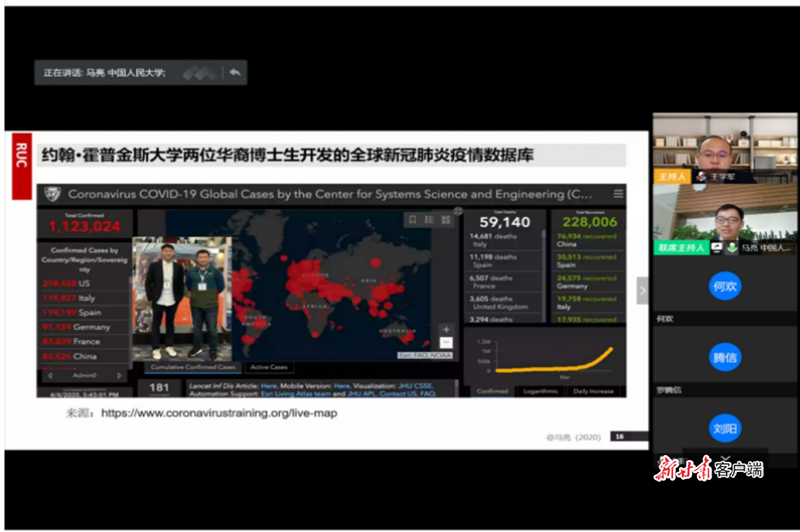Image resolution: width=800 pixels, height=532 pixels.
Task: Click the microphone icon on 马亮's video
Action: [732, 247]
